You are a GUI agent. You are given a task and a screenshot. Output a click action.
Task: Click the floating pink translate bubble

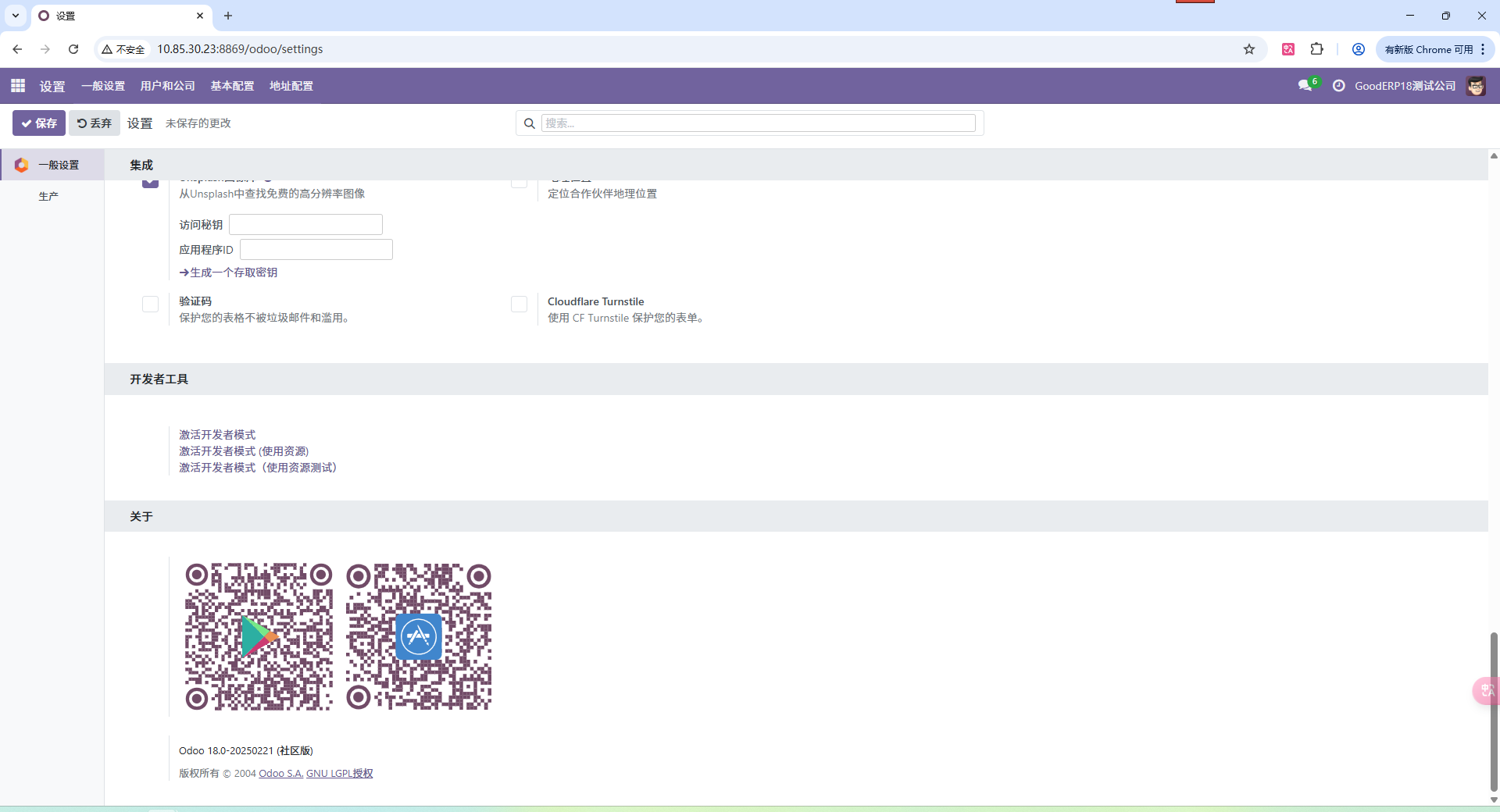point(1486,691)
